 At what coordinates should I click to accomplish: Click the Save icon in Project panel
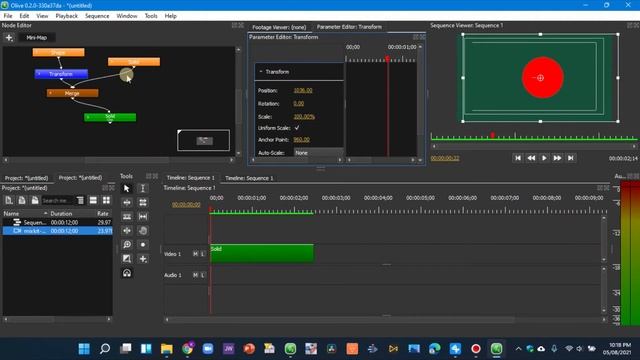pos(35,200)
